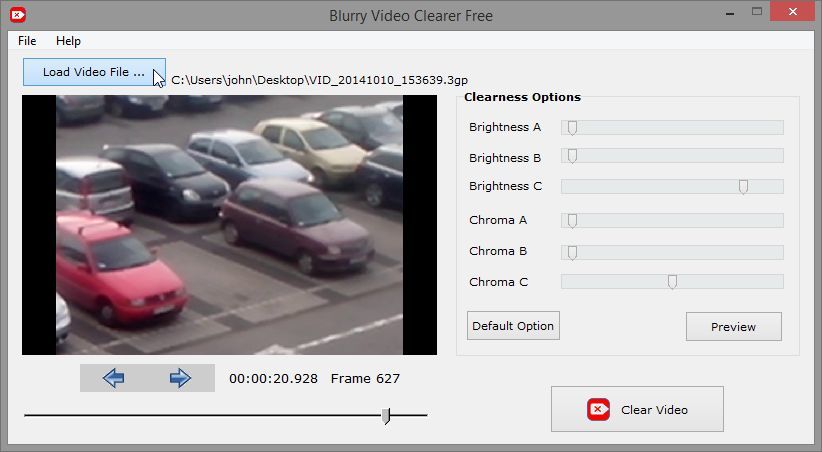This screenshot has width=822, height=452.
Task: Click the app icon in title bar
Action: 18,15
